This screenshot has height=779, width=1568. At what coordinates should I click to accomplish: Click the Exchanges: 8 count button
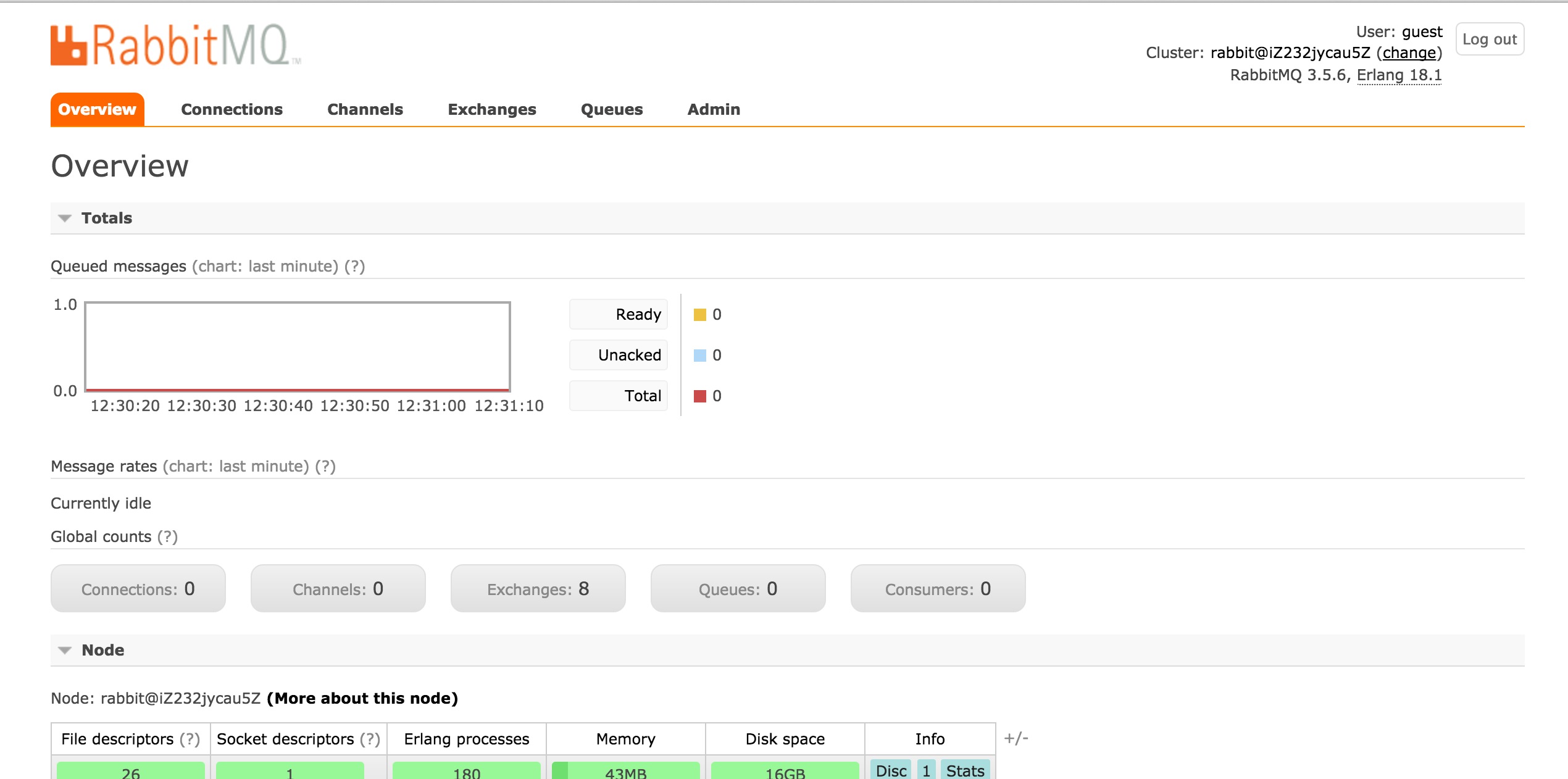point(538,589)
